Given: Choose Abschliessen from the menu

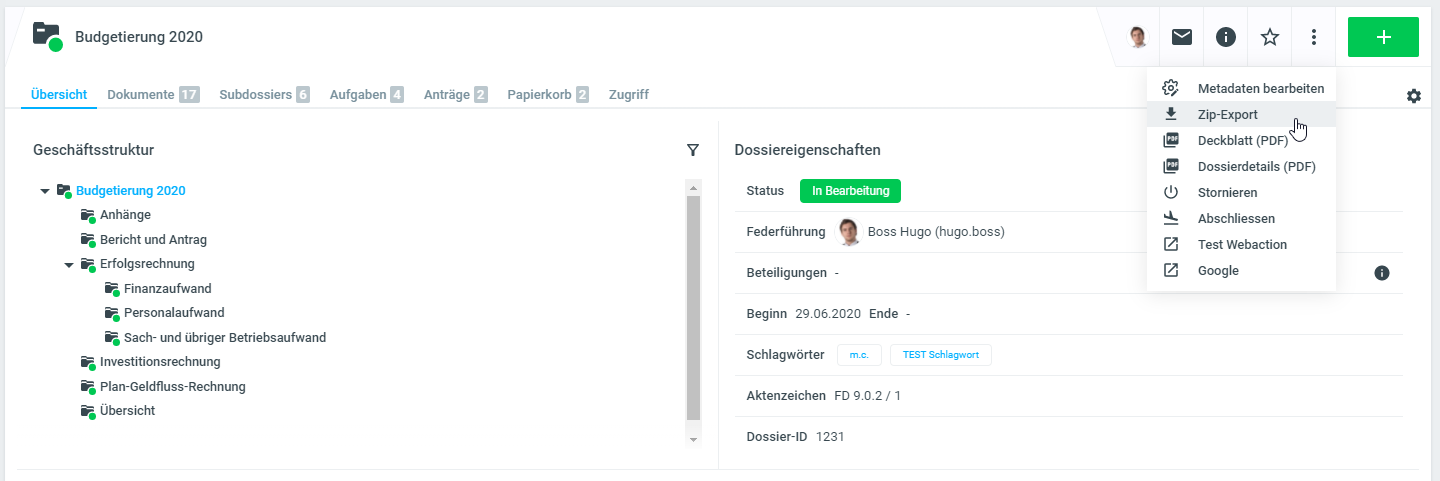Looking at the screenshot, I should tap(1236, 219).
